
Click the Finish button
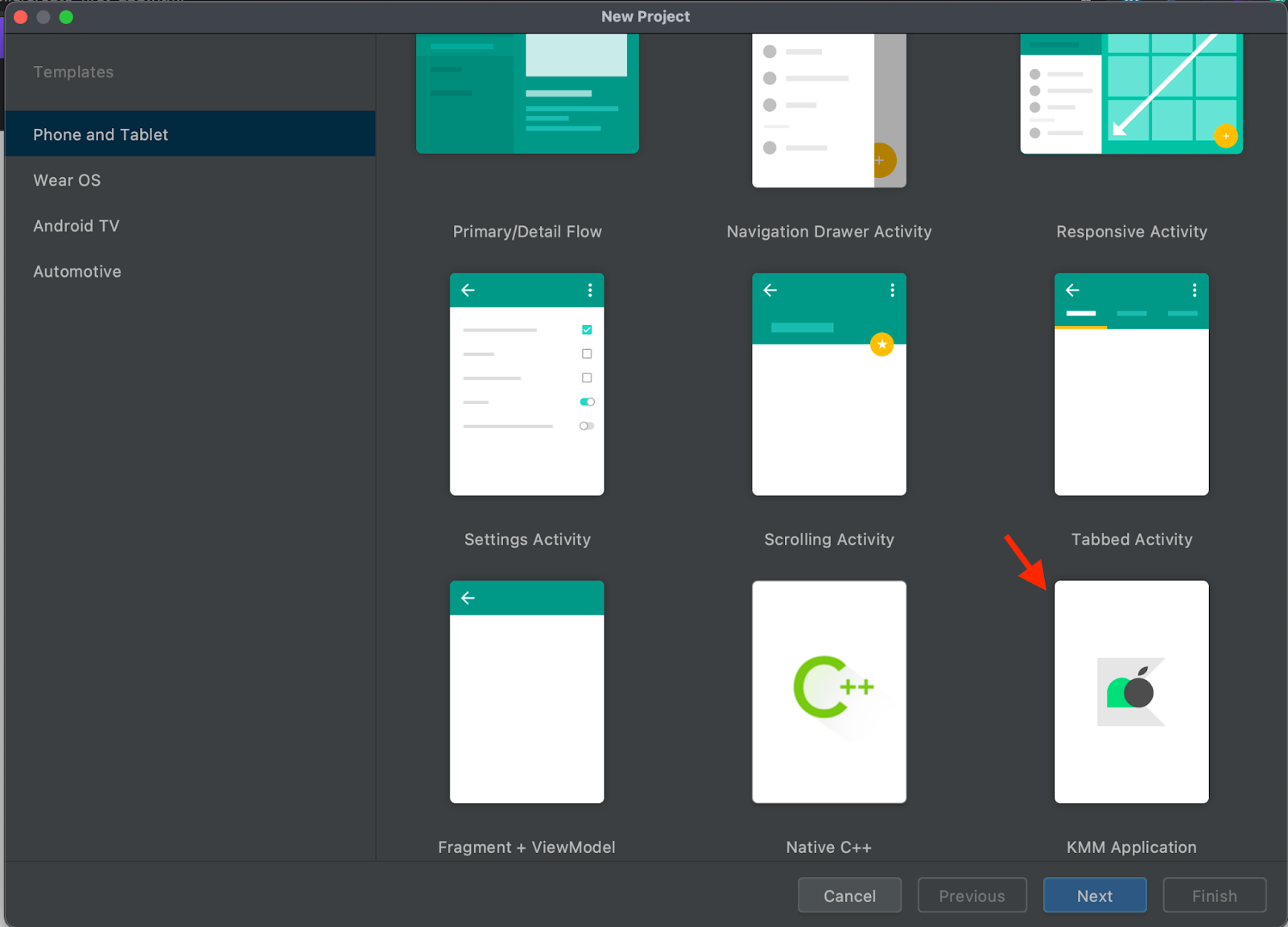(1214, 896)
